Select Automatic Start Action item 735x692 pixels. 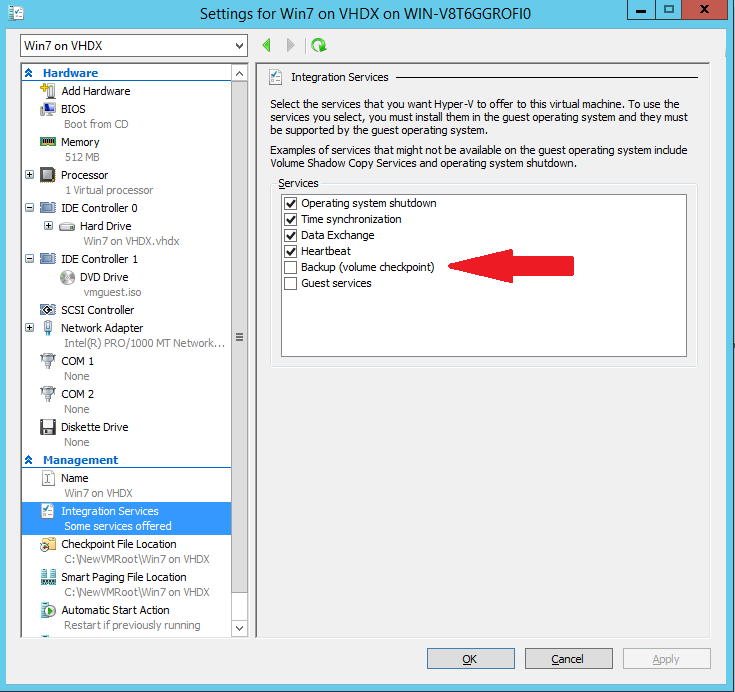[115, 610]
